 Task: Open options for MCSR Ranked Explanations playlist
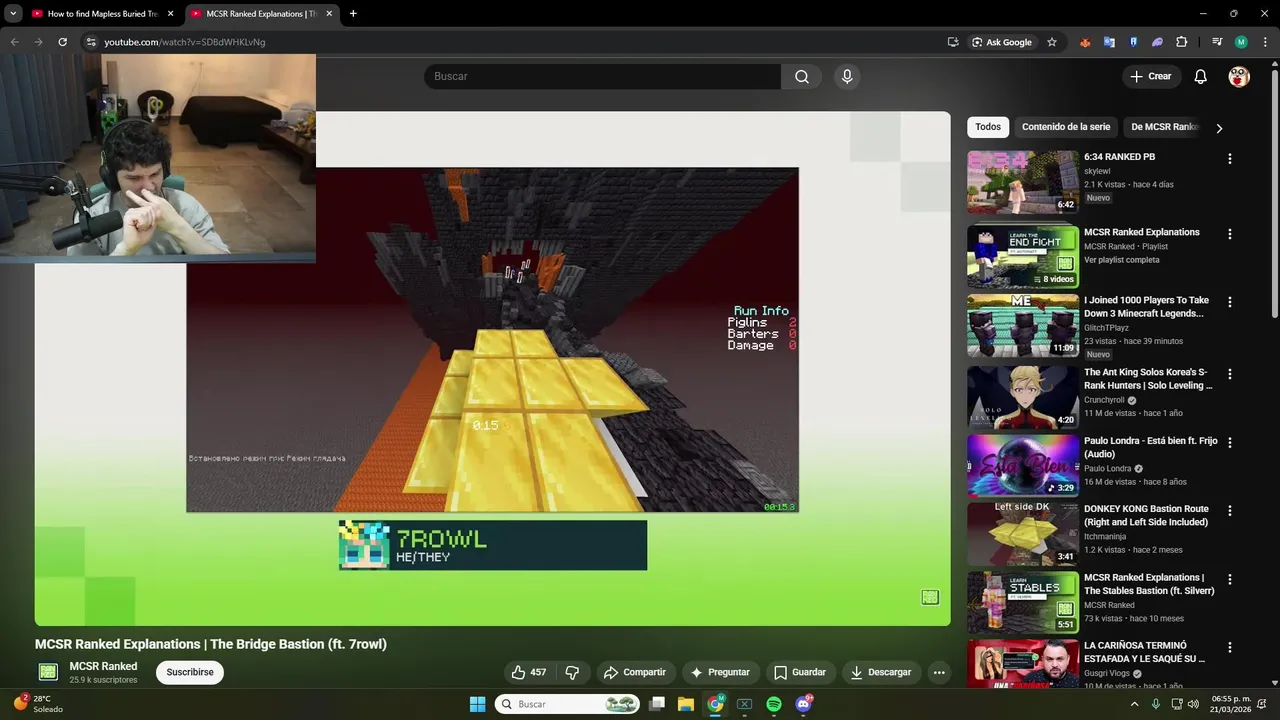1230,234
